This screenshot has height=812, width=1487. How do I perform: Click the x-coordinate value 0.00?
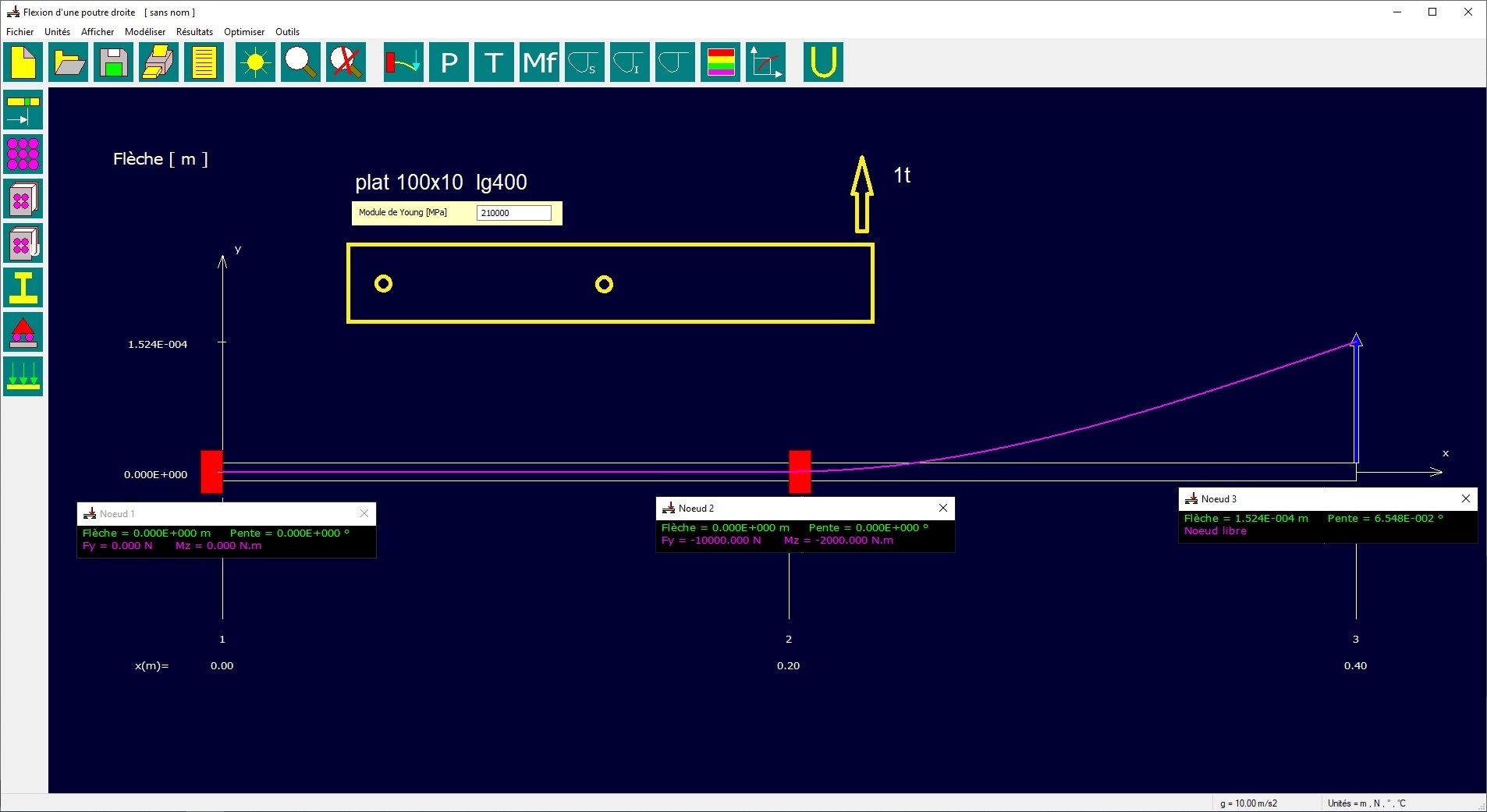click(x=222, y=665)
